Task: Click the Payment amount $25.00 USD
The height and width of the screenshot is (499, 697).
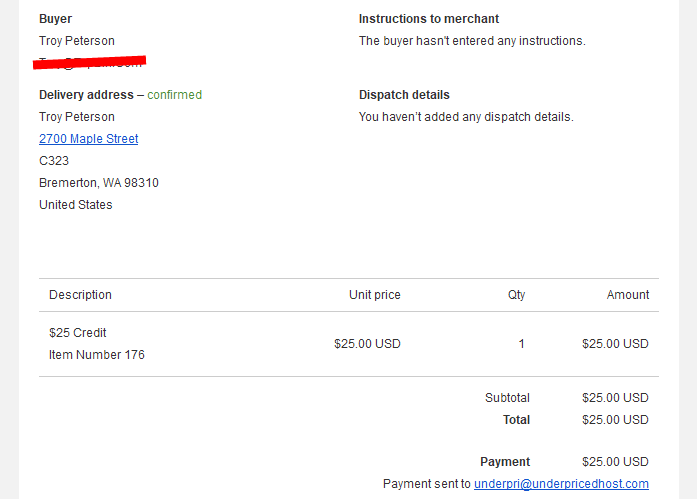Action: [615, 462]
